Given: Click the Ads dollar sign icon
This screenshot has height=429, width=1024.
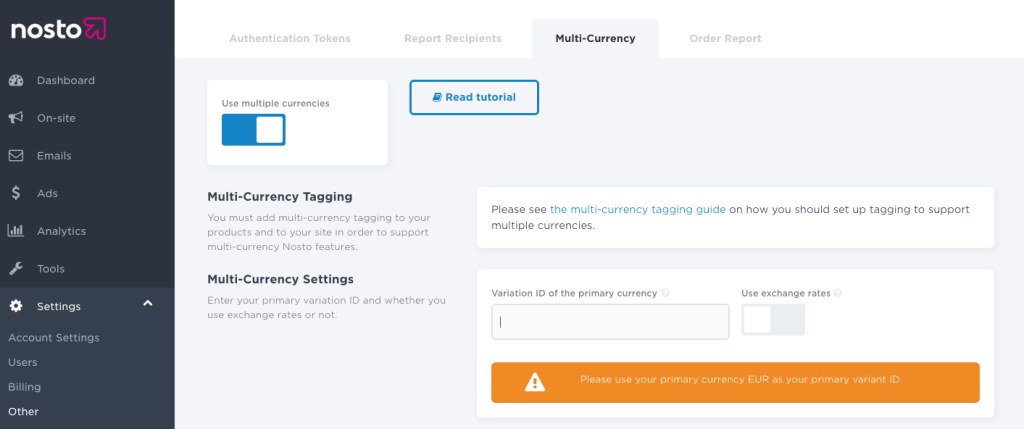Looking at the screenshot, I should tap(16, 193).
